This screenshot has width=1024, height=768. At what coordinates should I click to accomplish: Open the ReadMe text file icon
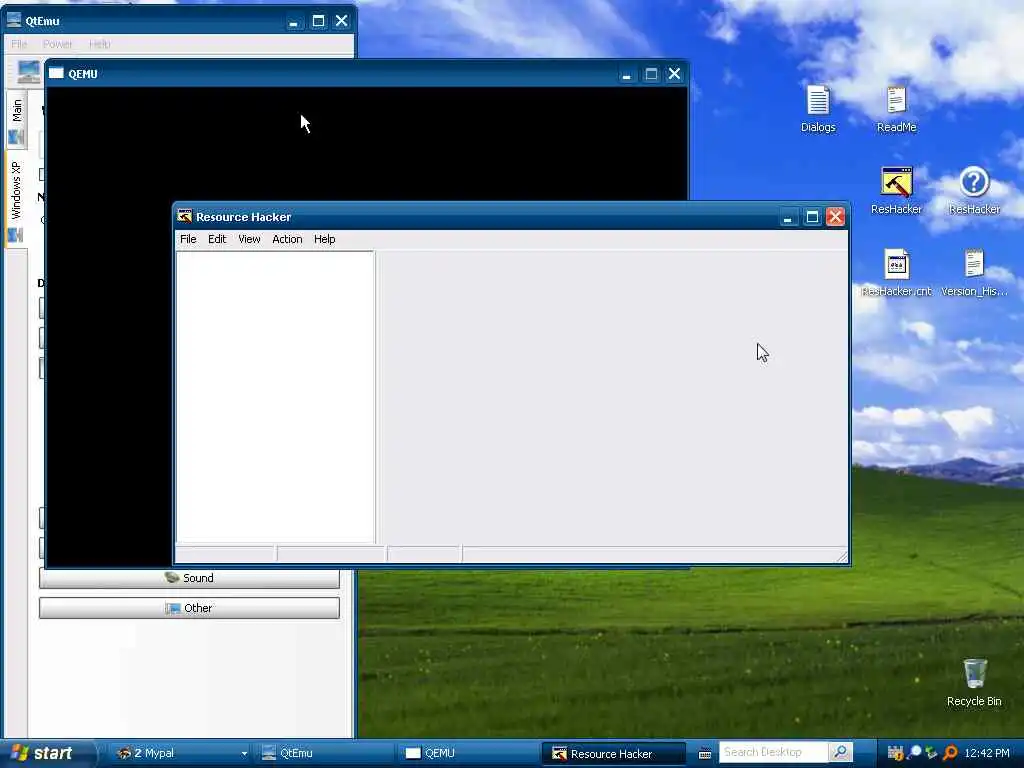click(x=896, y=108)
